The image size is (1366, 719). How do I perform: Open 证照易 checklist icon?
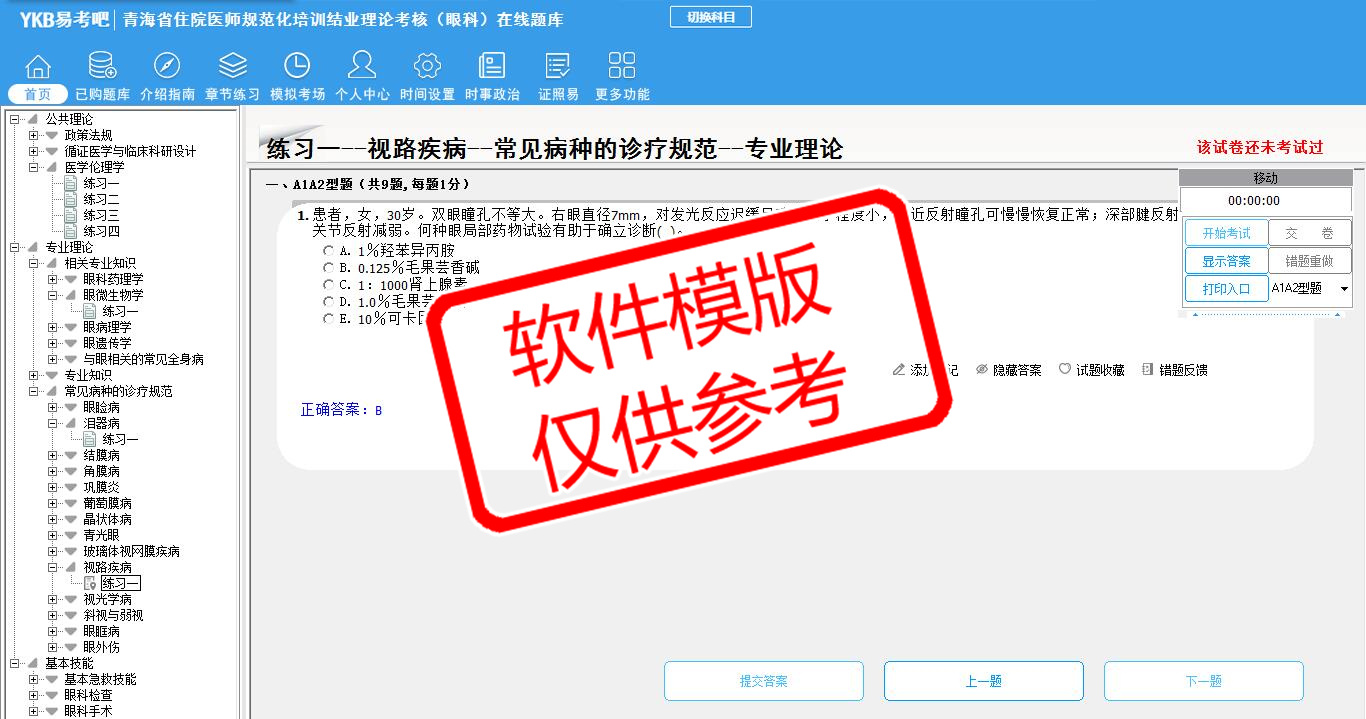pyautogui.click(x=558, y=67)
